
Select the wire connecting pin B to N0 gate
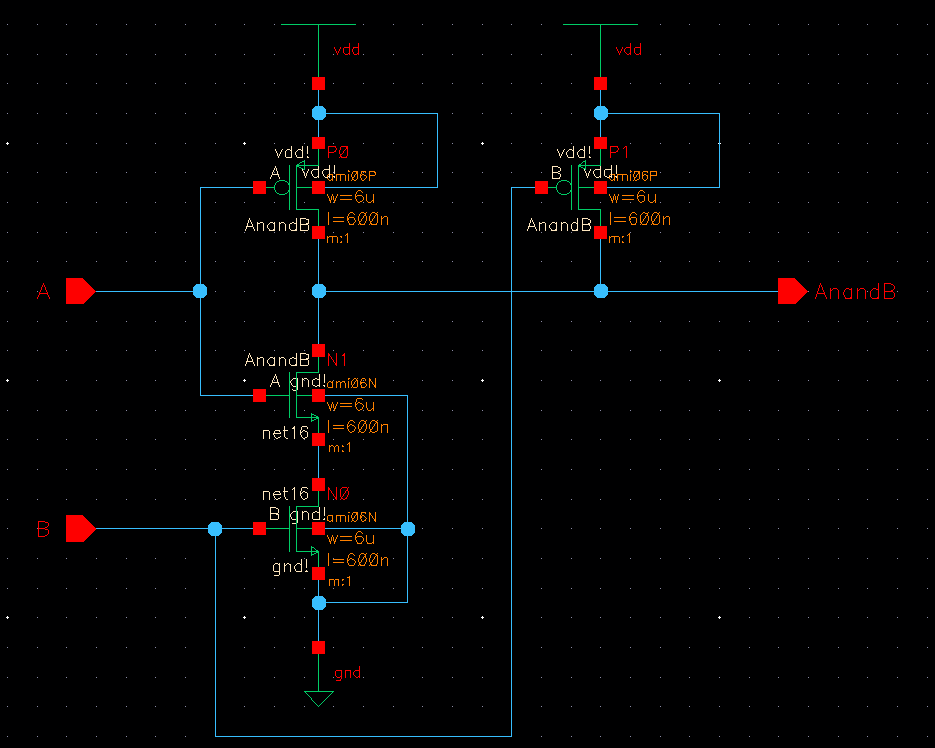[x=160, y=529]
